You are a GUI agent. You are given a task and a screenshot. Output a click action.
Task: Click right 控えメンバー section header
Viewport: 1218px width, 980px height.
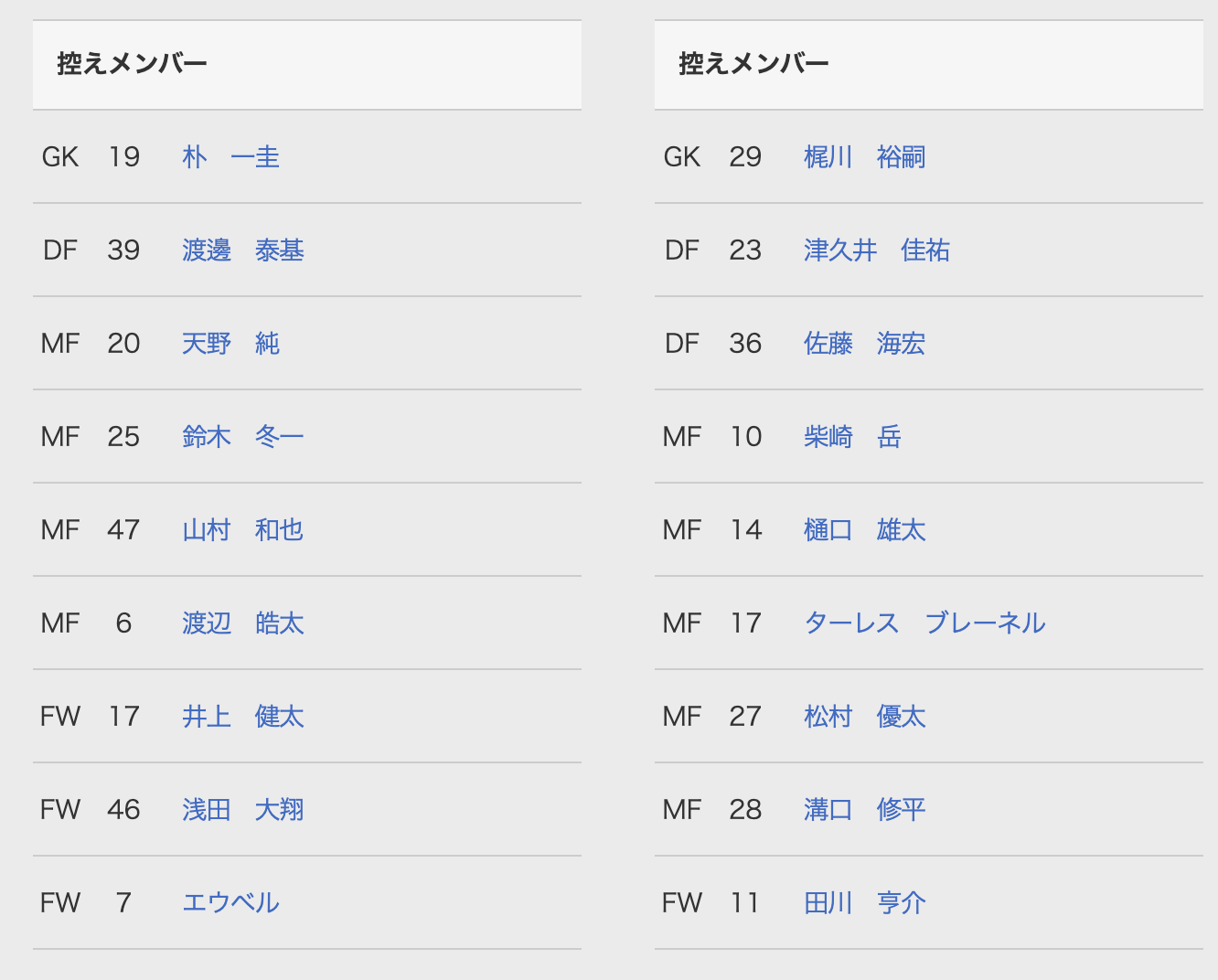click(x=754, y=64)
